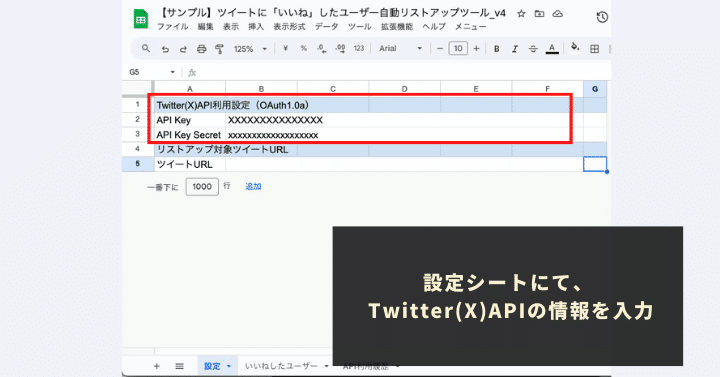The width and height of the screenshot is (720, 377).
Task: Select column D header
Action: pyautogui.click(x=404, y=88)
